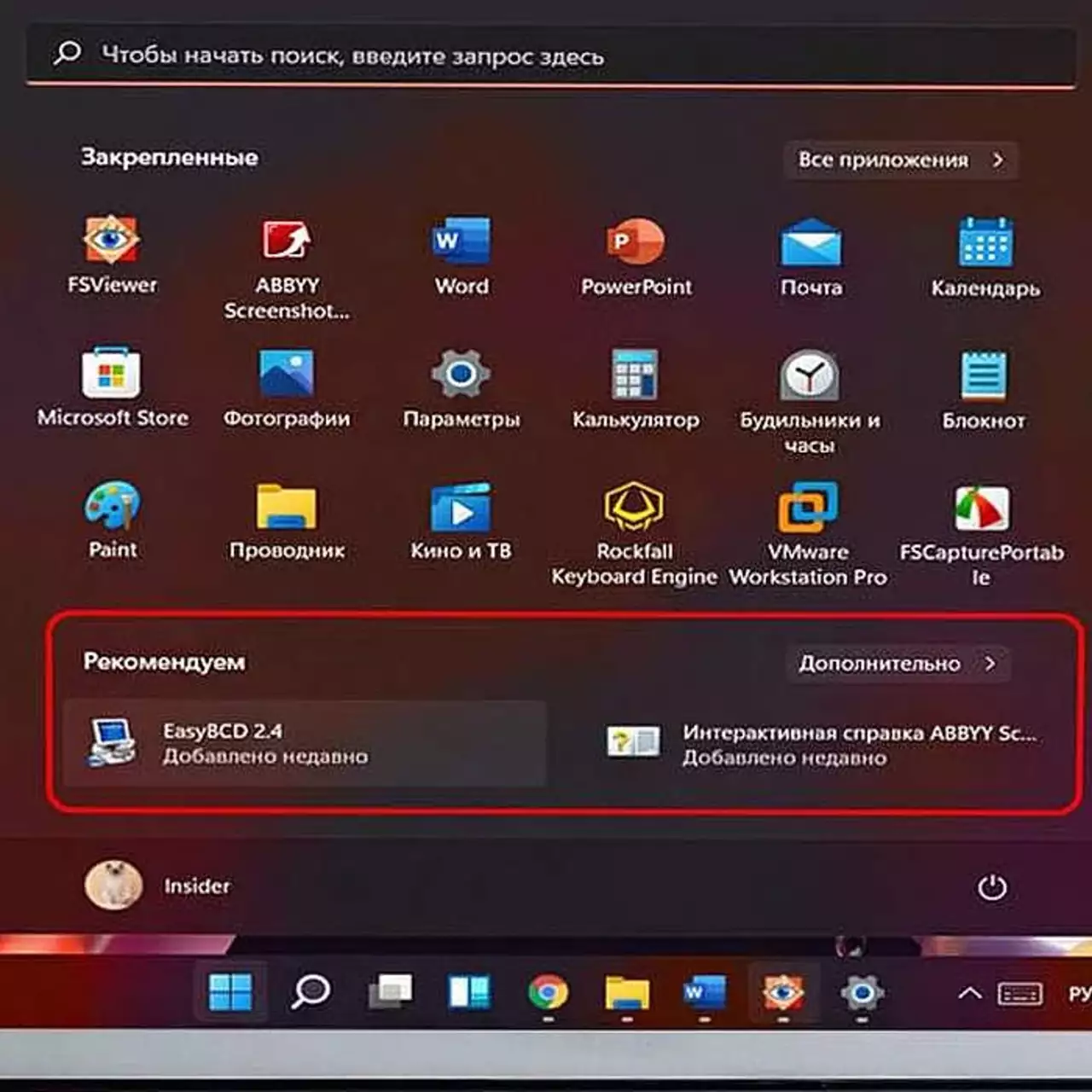Image resolution: width=1092 pixels, height=1092 pixels.
Task: Open FSViewer from pinned apps
Action: click(x=112, y=254)
